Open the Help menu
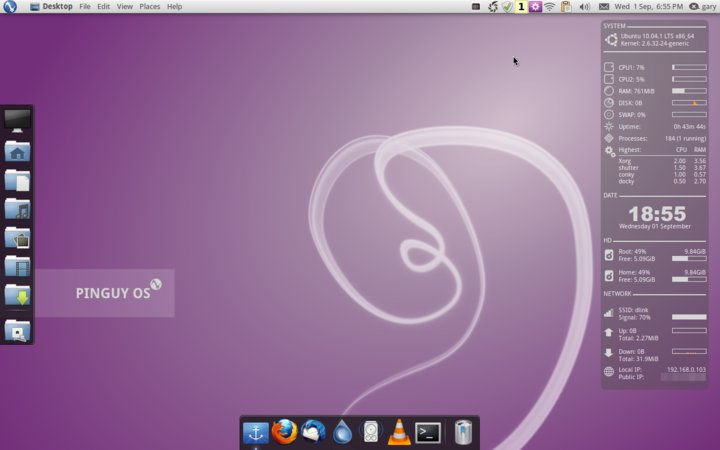Screen dimensions: 720x450 (174, 6)
